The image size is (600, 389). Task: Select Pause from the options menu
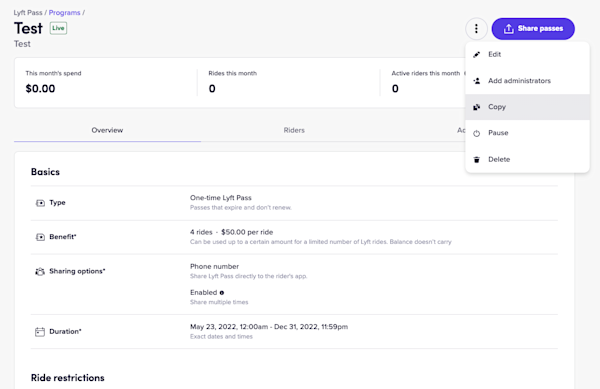tap(527, 133)
